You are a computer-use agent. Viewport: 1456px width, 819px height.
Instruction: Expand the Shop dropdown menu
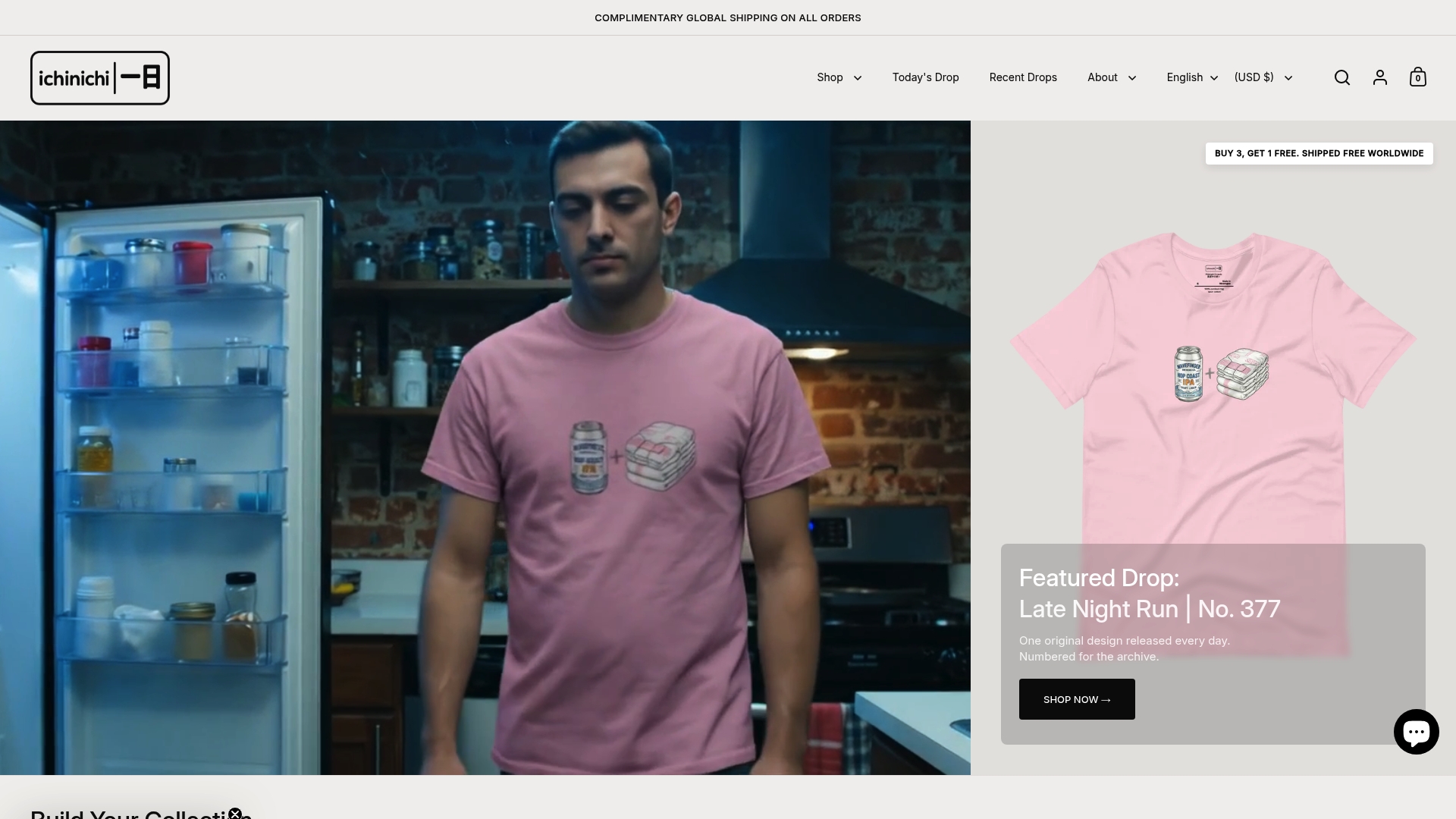(838, 77)
